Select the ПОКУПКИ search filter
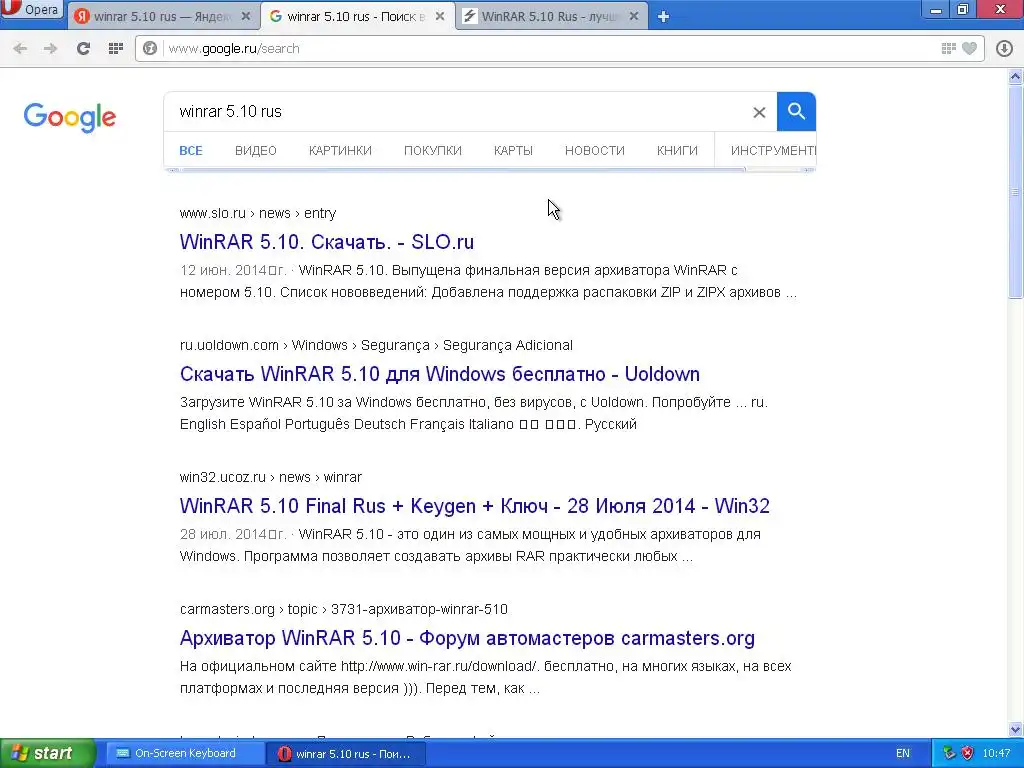The image size is (1024, 768). coord(432,151)
